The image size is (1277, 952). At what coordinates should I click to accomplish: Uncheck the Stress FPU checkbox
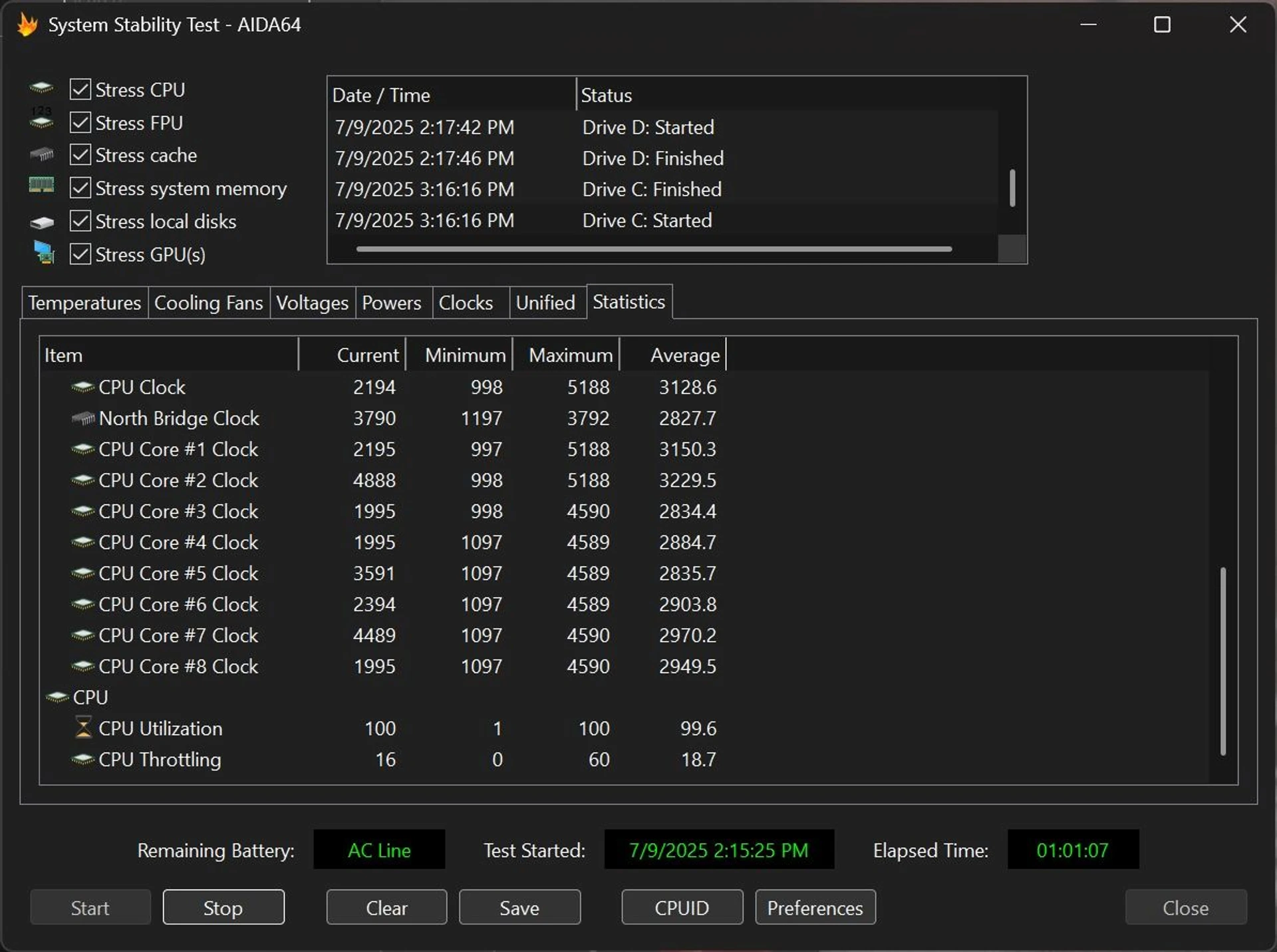[80, 122]
